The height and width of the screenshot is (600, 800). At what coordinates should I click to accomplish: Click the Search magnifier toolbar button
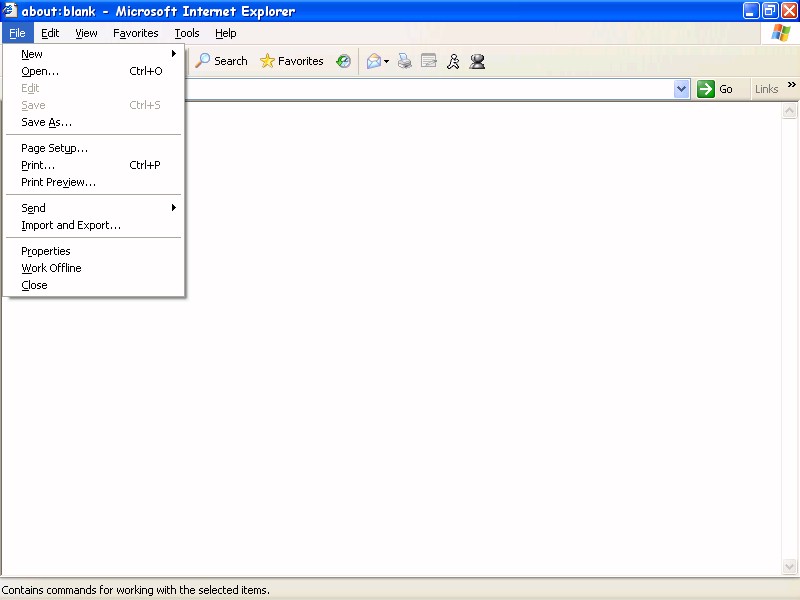tap(221, 61)
